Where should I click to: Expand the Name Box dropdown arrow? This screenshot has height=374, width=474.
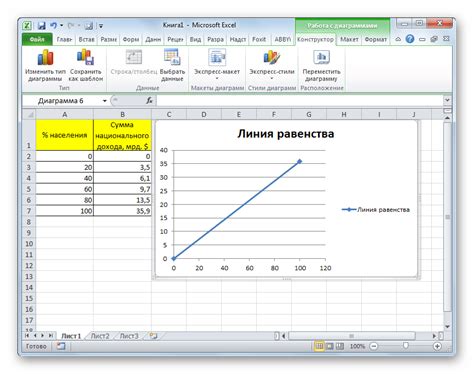104,101
